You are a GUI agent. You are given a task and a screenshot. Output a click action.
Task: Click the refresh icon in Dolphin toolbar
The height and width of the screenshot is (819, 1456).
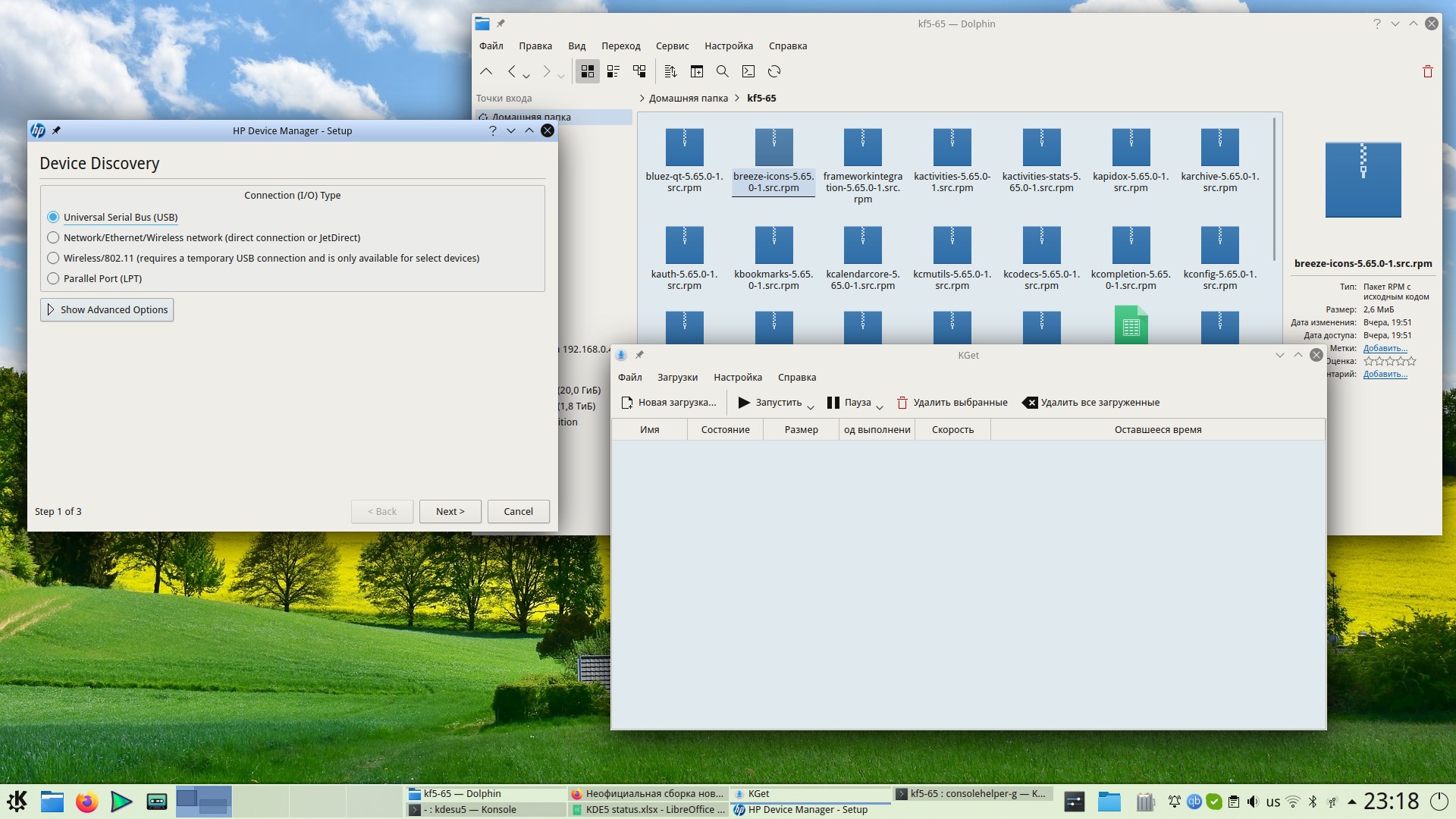774,71
